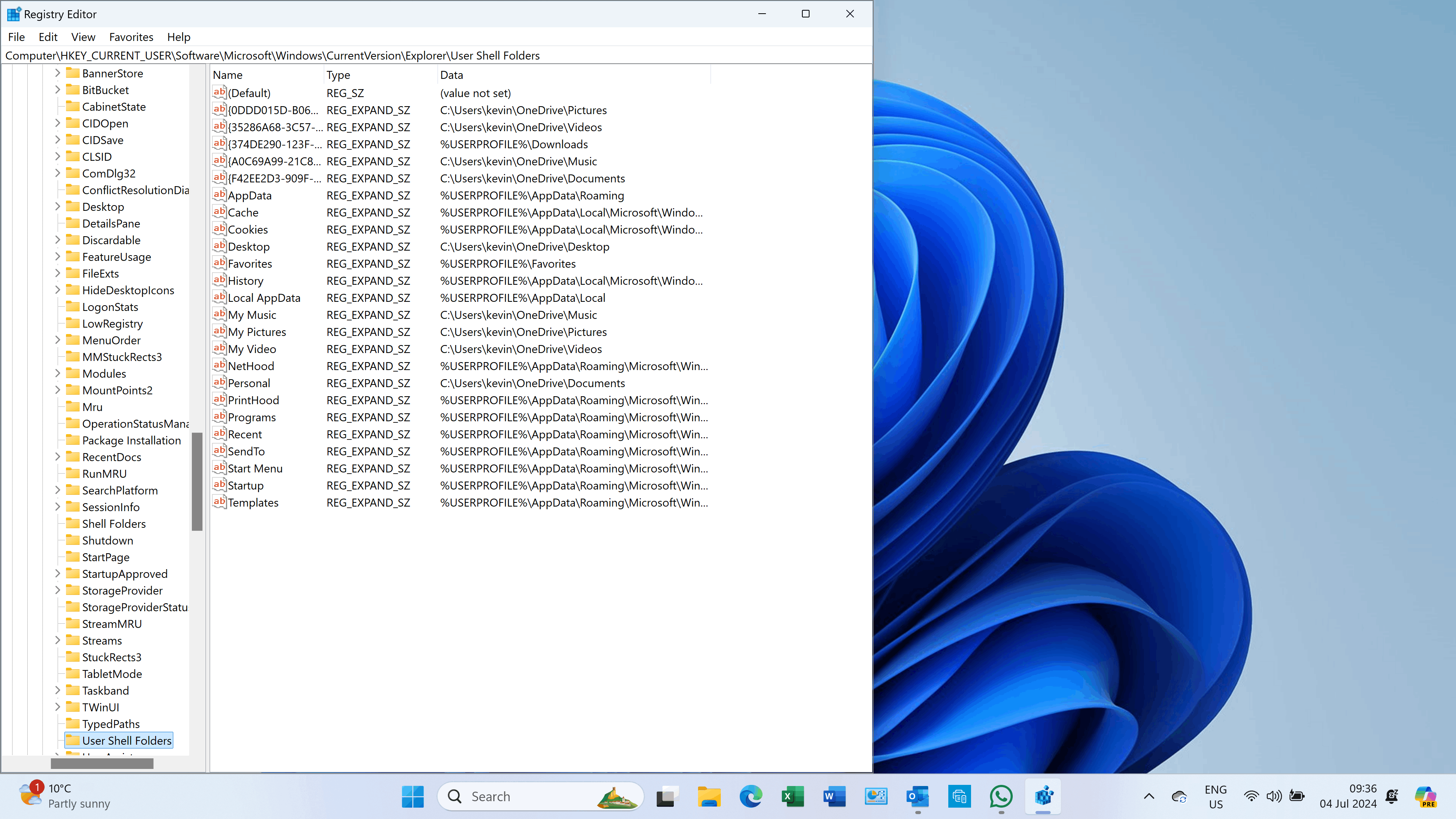The image size is (1456, 819).
Task: Open the Edit menu
Action: 48,37
